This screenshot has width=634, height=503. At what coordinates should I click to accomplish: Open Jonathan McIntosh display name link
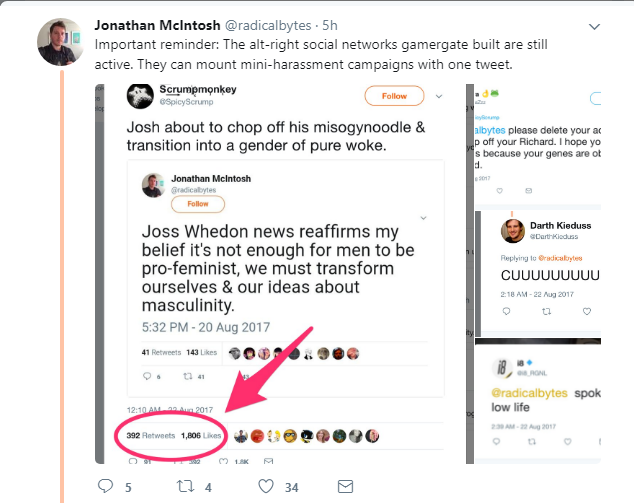coord(157,25)
